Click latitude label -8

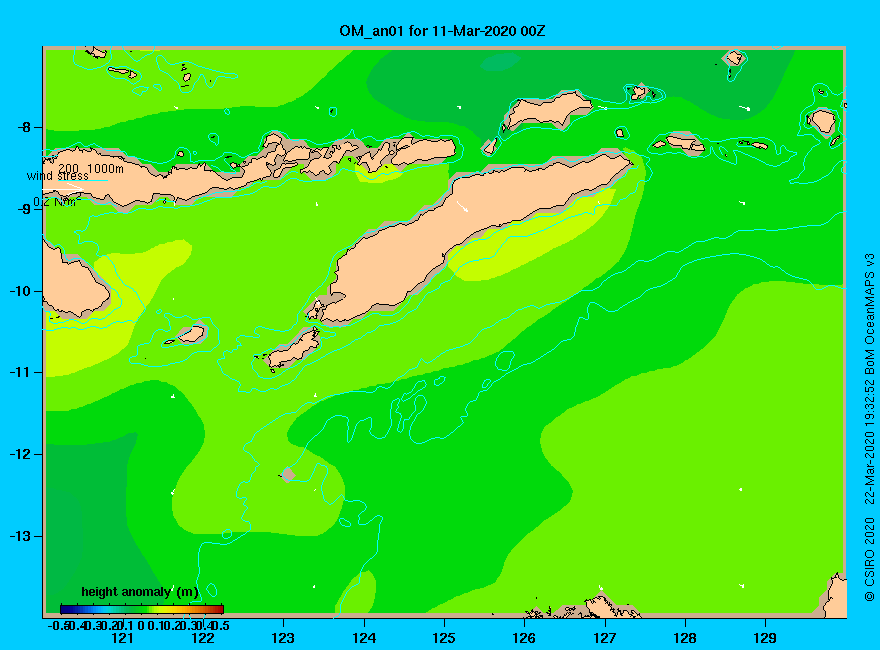click(25, 127)
